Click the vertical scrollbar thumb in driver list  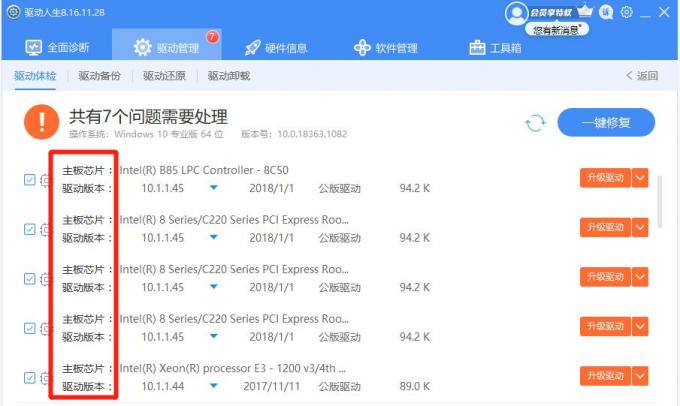point(660,202)
